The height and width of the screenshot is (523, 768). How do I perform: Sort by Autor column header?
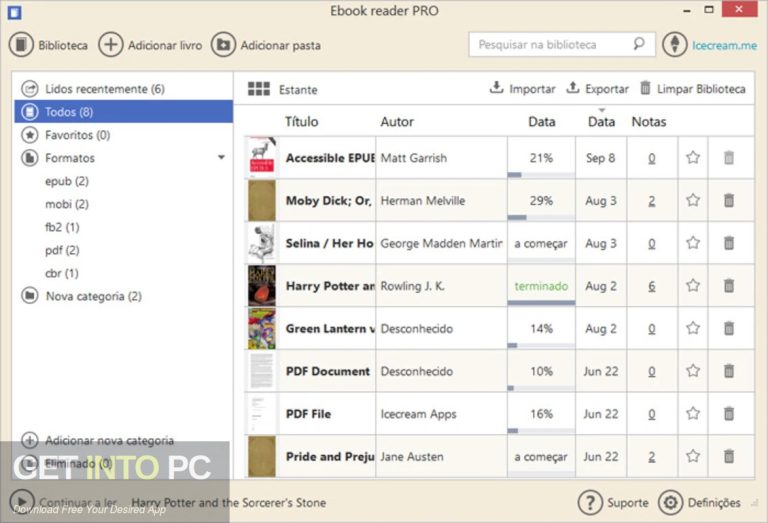397,121
